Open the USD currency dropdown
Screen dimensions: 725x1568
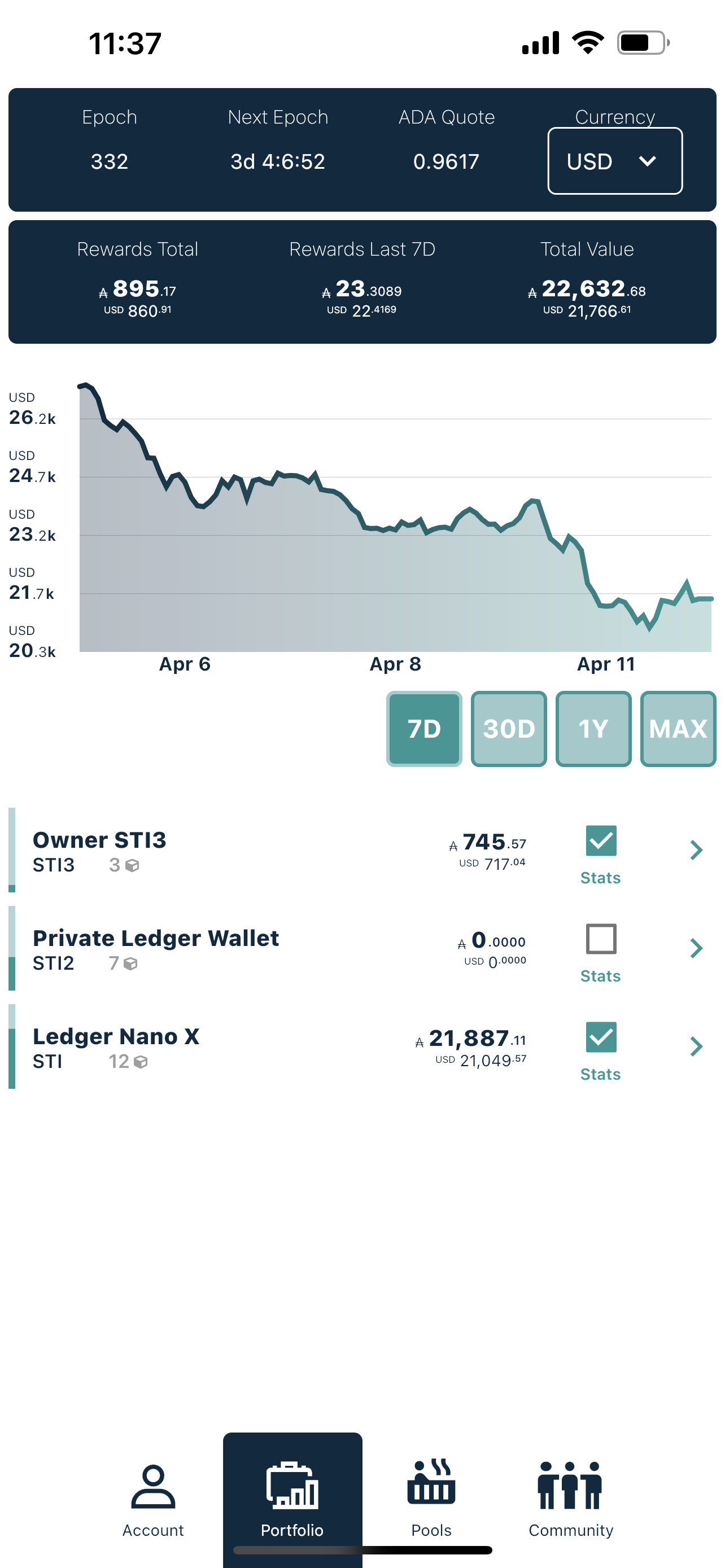coord(614,161)
